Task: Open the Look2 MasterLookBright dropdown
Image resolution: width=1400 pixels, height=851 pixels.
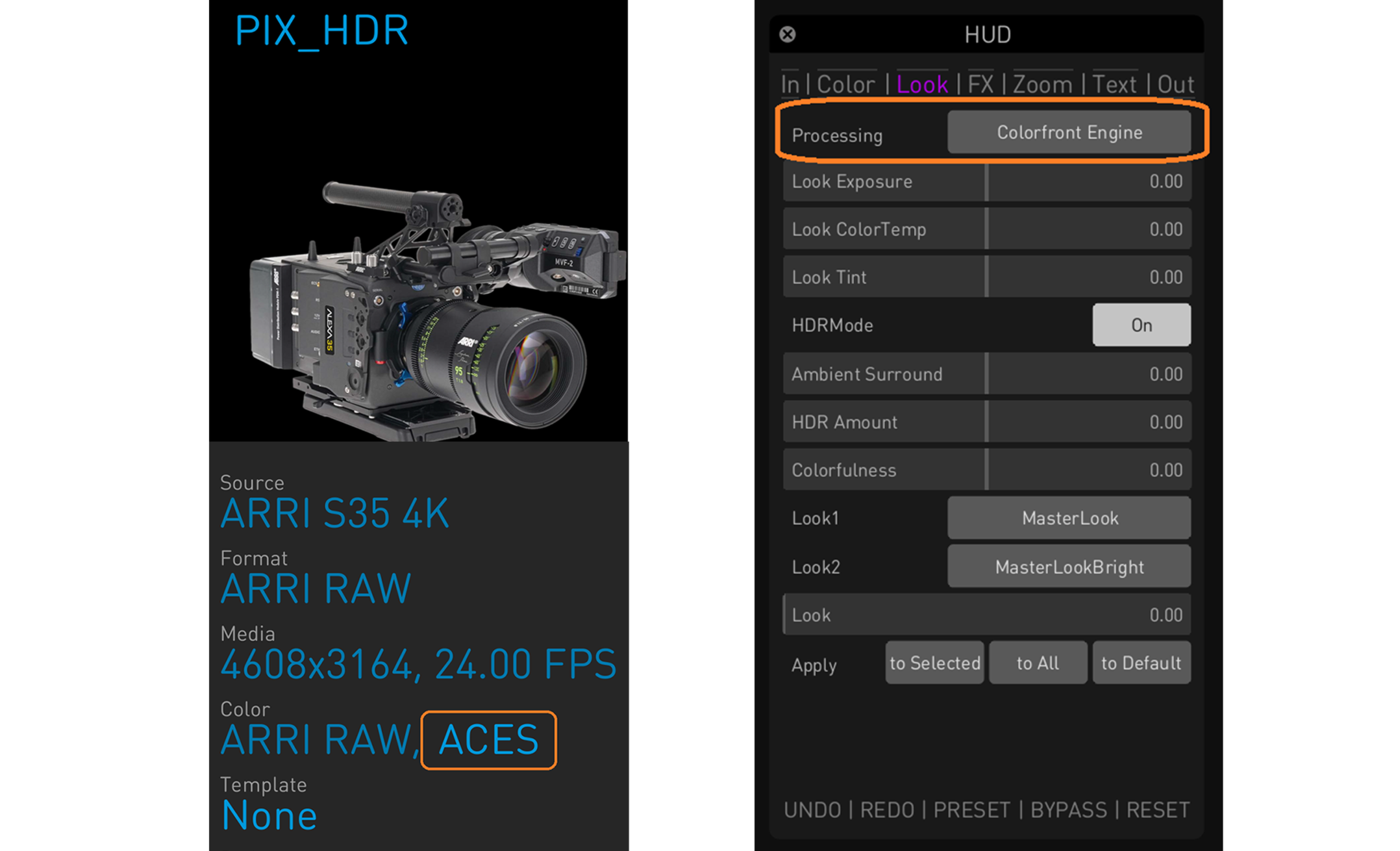Action: [1068, 566]
